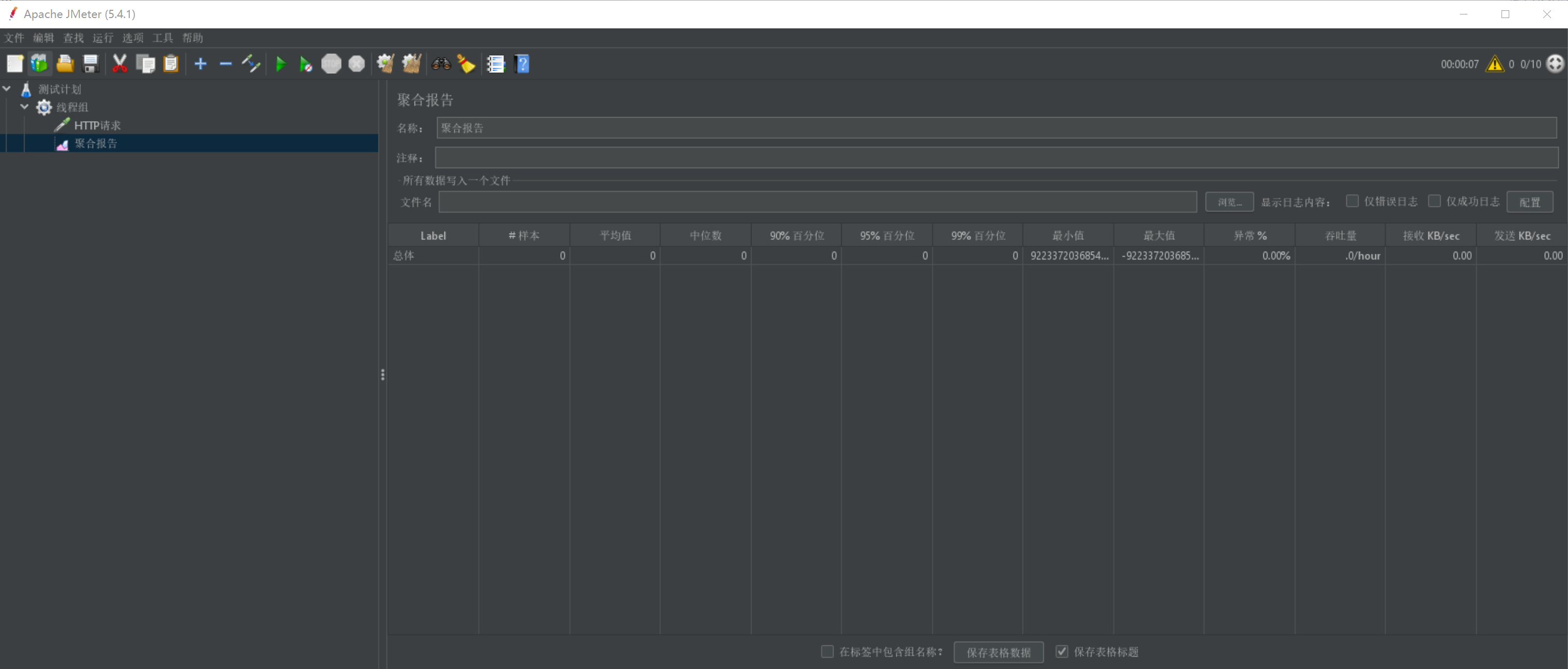Click the 保存表格数据 button
Screen dimensions: 1568x669
[x=998, y=652]
